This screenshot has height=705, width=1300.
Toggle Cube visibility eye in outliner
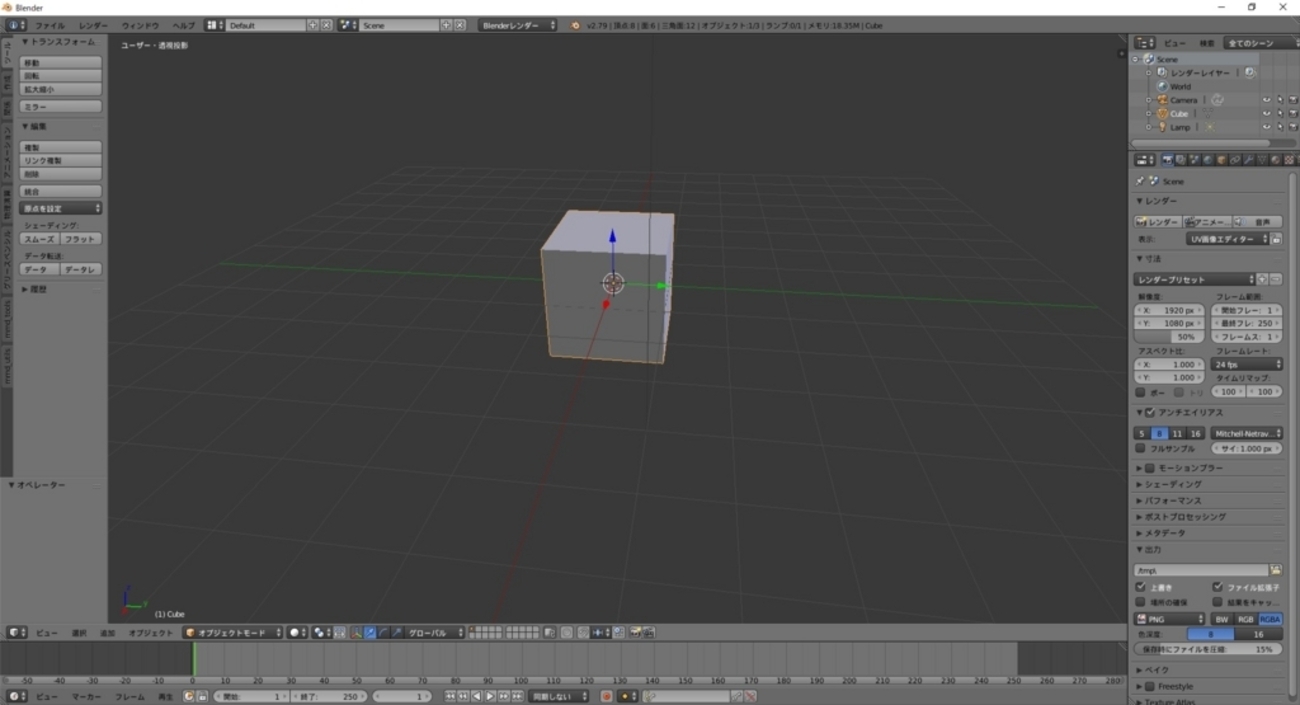[x=1266, y=114]
